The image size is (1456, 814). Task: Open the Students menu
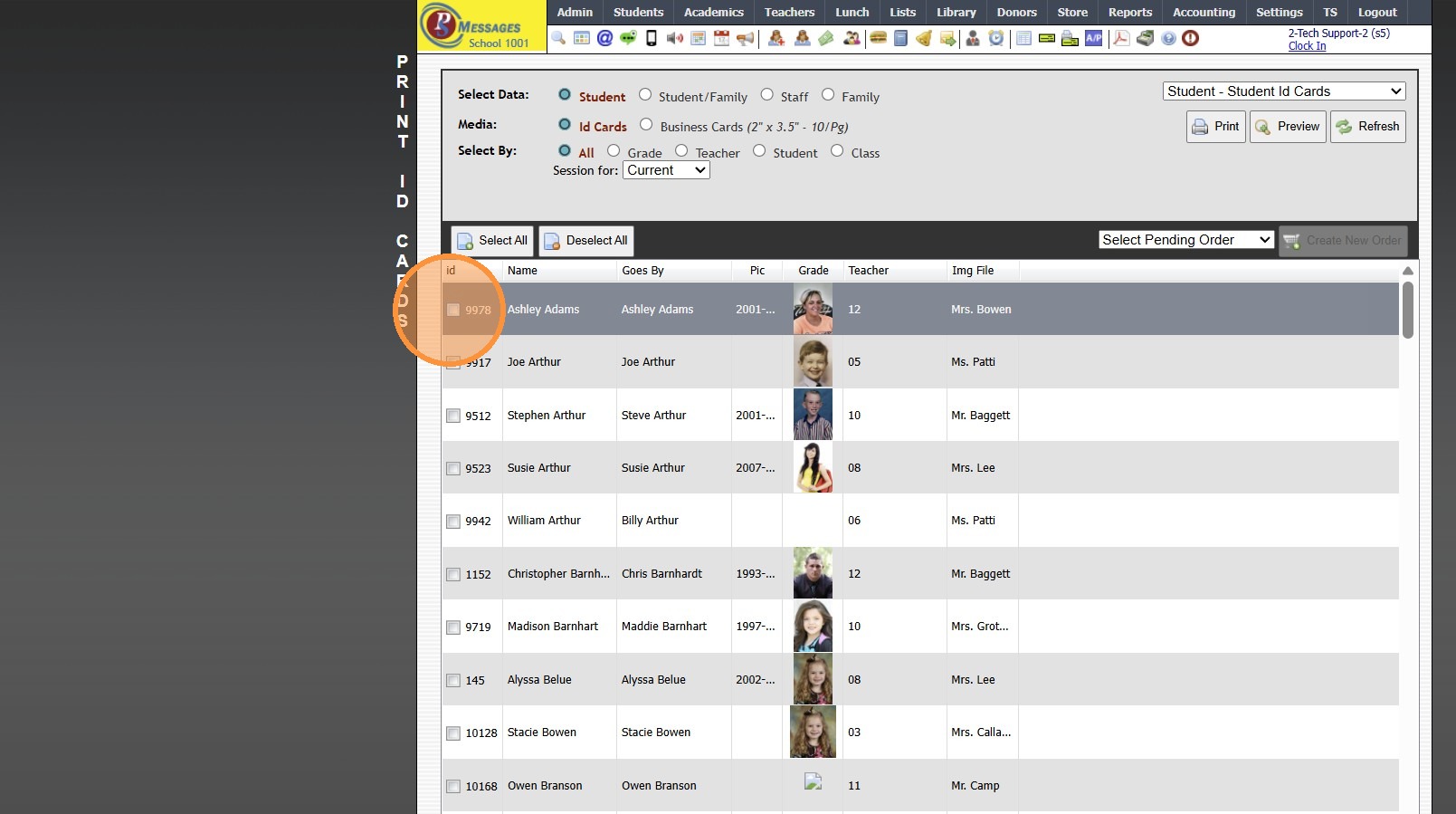(638, 12)
